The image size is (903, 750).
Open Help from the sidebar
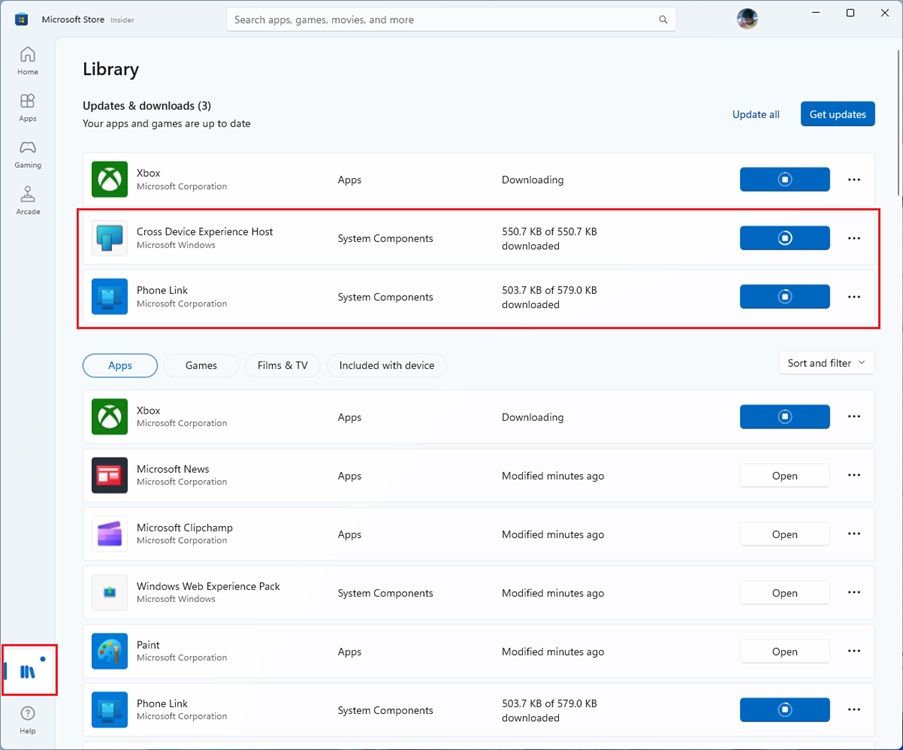tap(28, 719)
